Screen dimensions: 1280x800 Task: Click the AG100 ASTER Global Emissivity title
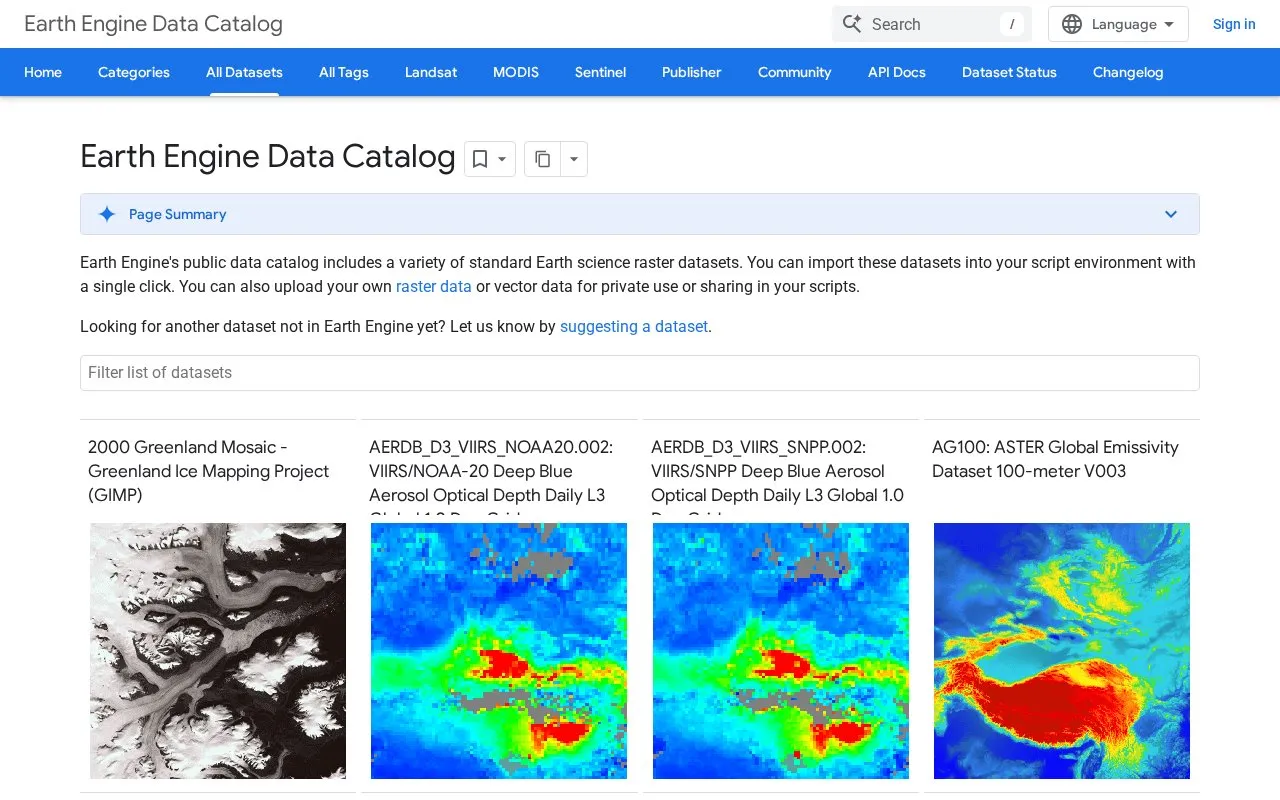1055,459
